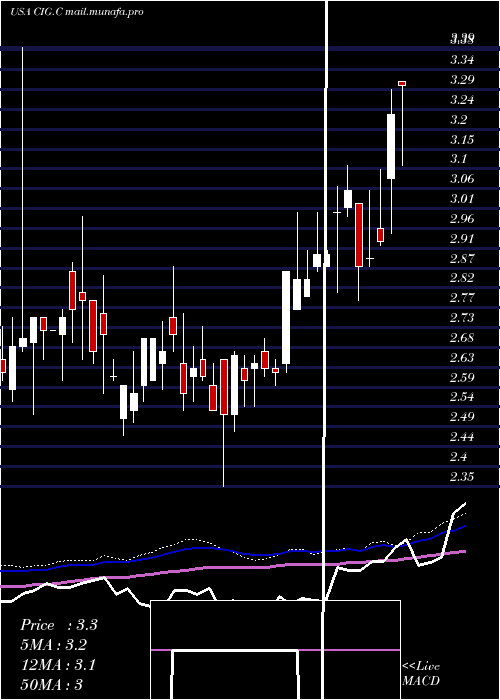The width and height of the screenshot is (500, 700).
Task: Click the tall white candle reaching 3.2
Action: 391,146
